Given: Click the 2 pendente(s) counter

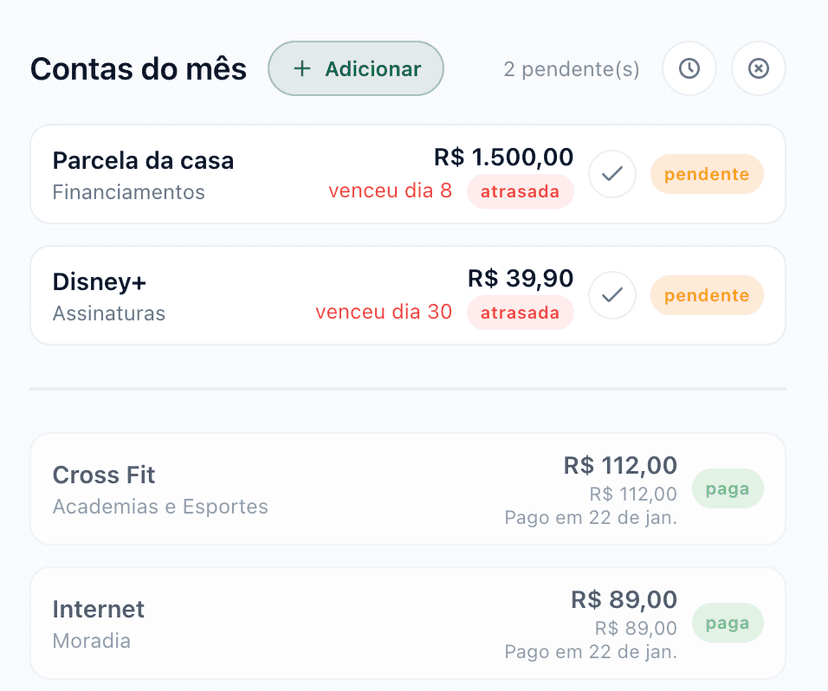Looking at the screenshot, I should point(571,69).
